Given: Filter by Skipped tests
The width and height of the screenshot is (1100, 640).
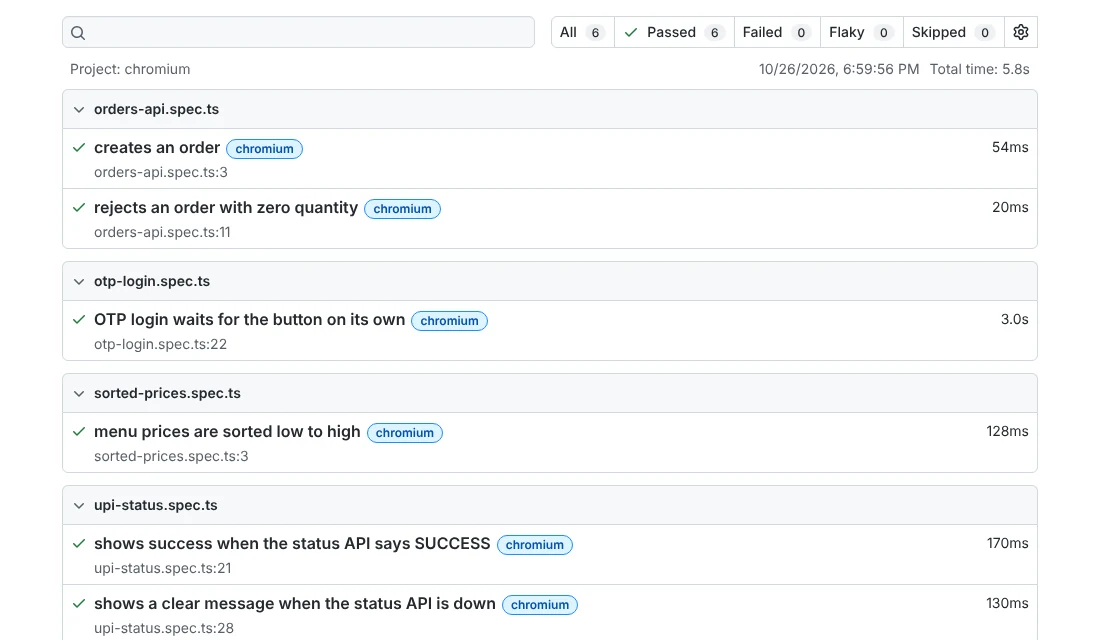Looking at the screenshot, I should pos(953,32).
